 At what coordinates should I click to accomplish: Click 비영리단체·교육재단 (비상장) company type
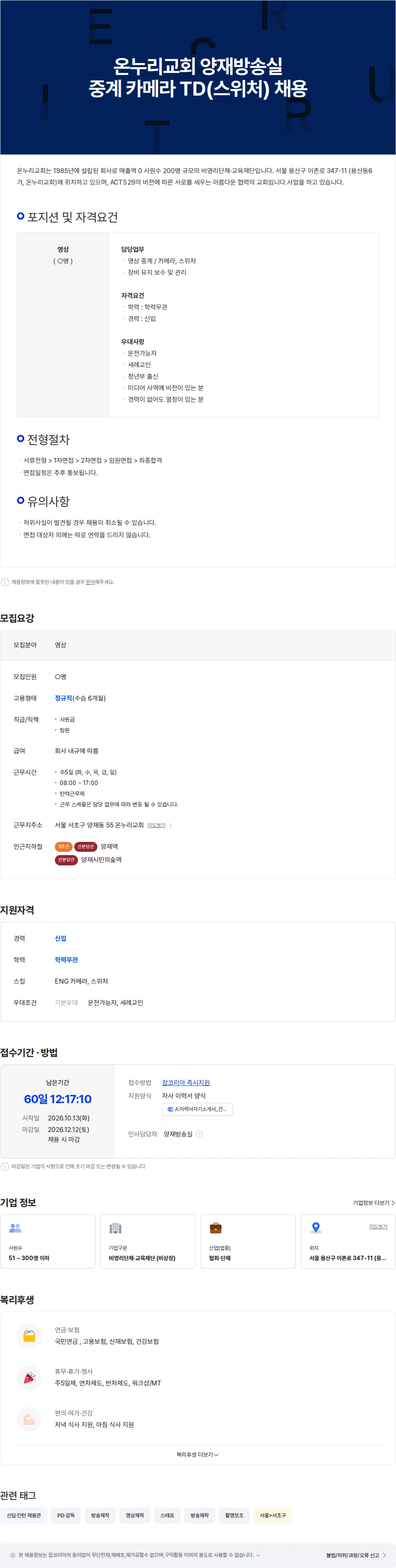coord(142,1258)
